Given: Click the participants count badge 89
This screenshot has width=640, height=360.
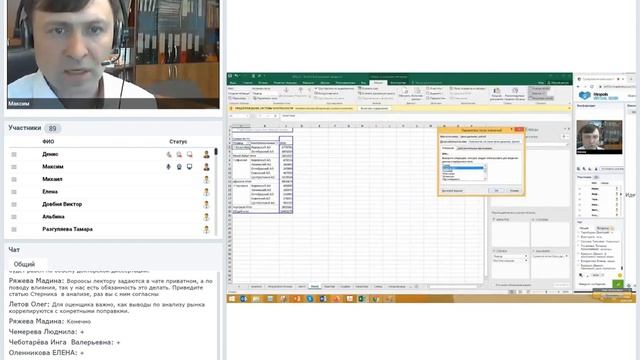Looking at the screenshot, I should point(52,129).
